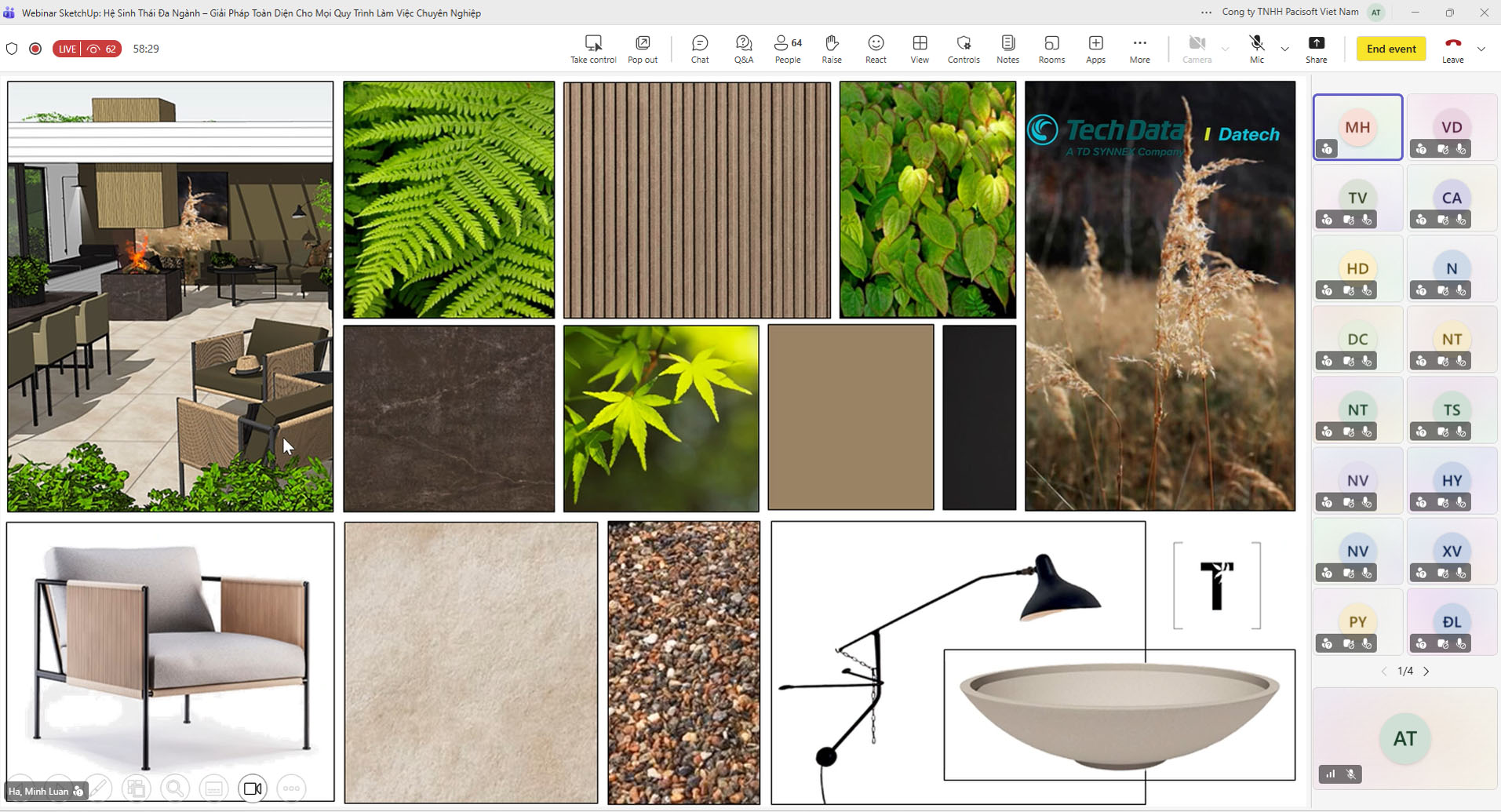
Task: Open breakout Rooms
Action: (1051, 49)
